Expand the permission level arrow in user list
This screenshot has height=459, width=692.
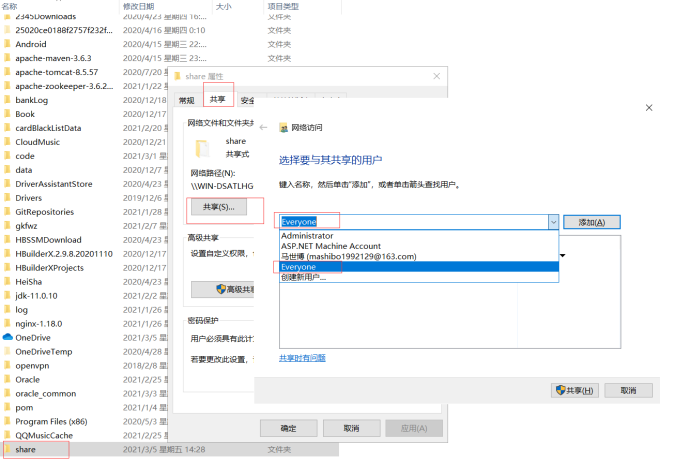(x=563, y=256)
